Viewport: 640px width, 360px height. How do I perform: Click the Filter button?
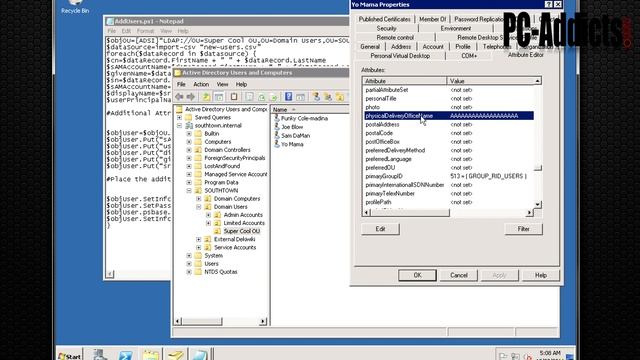pos(523,229)
